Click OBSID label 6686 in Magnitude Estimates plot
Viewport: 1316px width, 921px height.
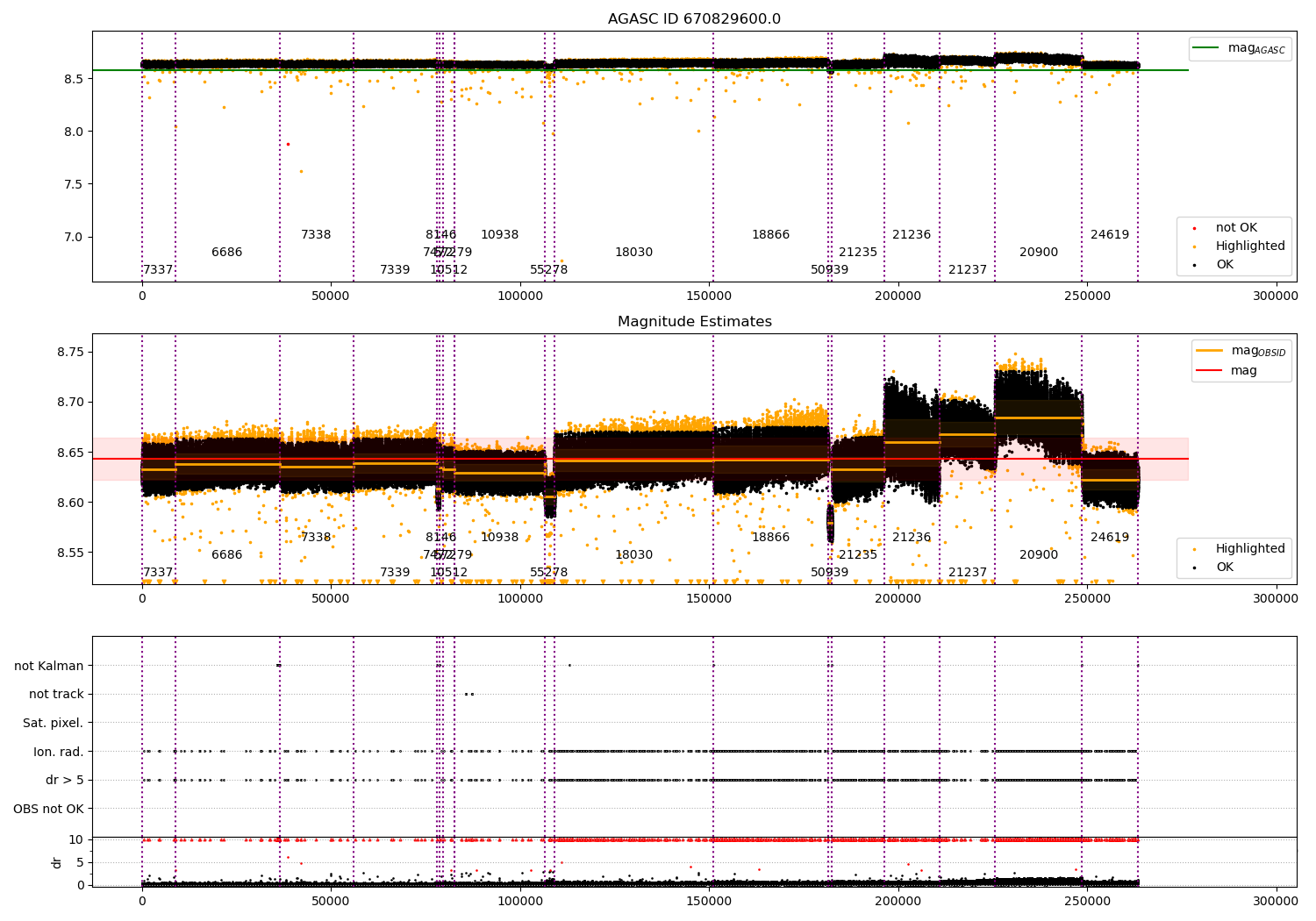pyautogui.click(x=226, y=555)
